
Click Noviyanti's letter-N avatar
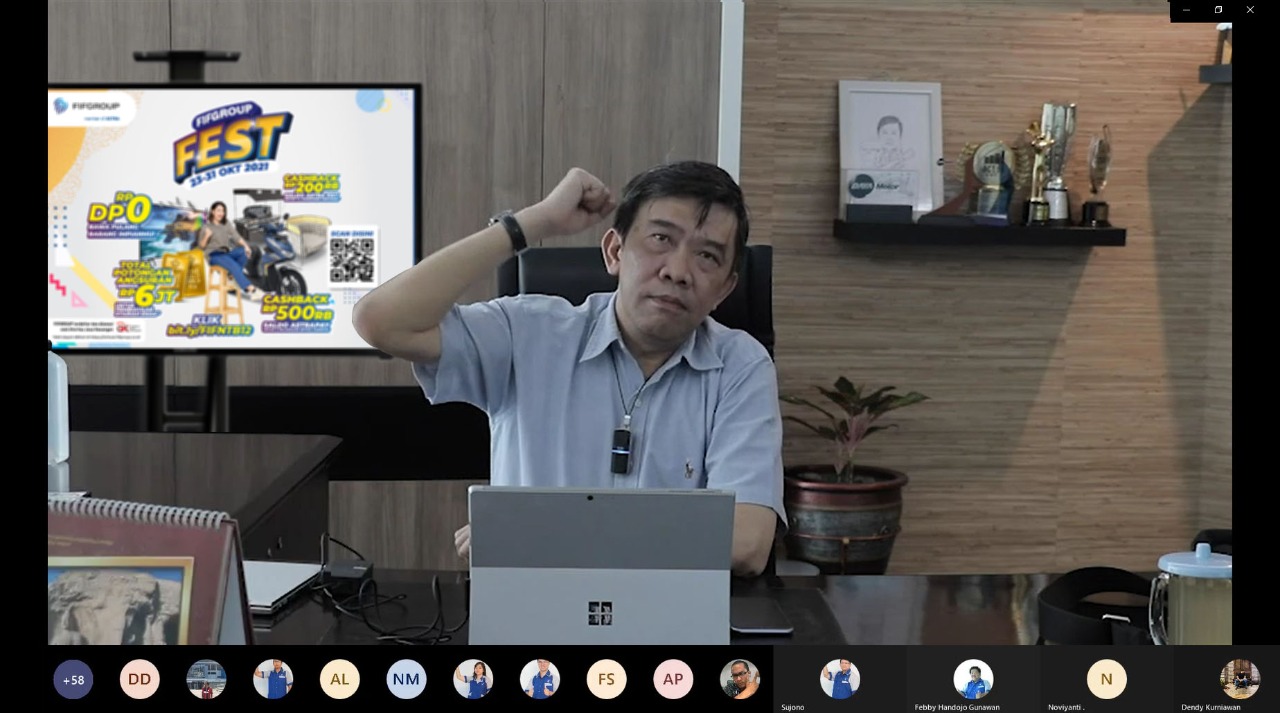[x=1106, y=679]
